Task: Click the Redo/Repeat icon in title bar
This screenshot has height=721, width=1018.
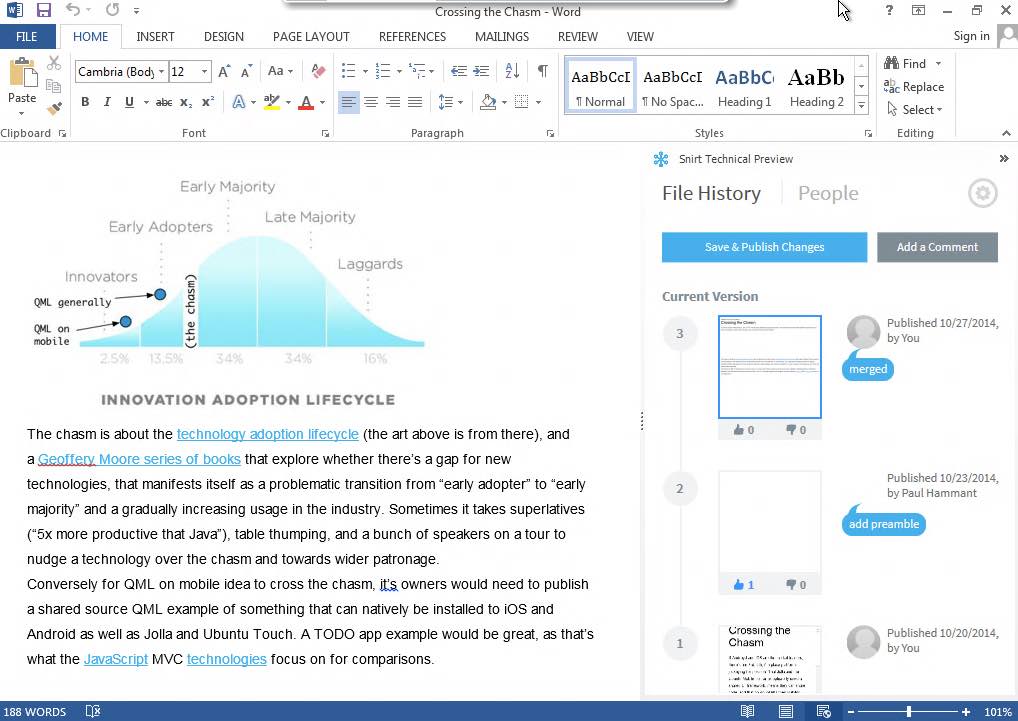Action: (112, 10)
